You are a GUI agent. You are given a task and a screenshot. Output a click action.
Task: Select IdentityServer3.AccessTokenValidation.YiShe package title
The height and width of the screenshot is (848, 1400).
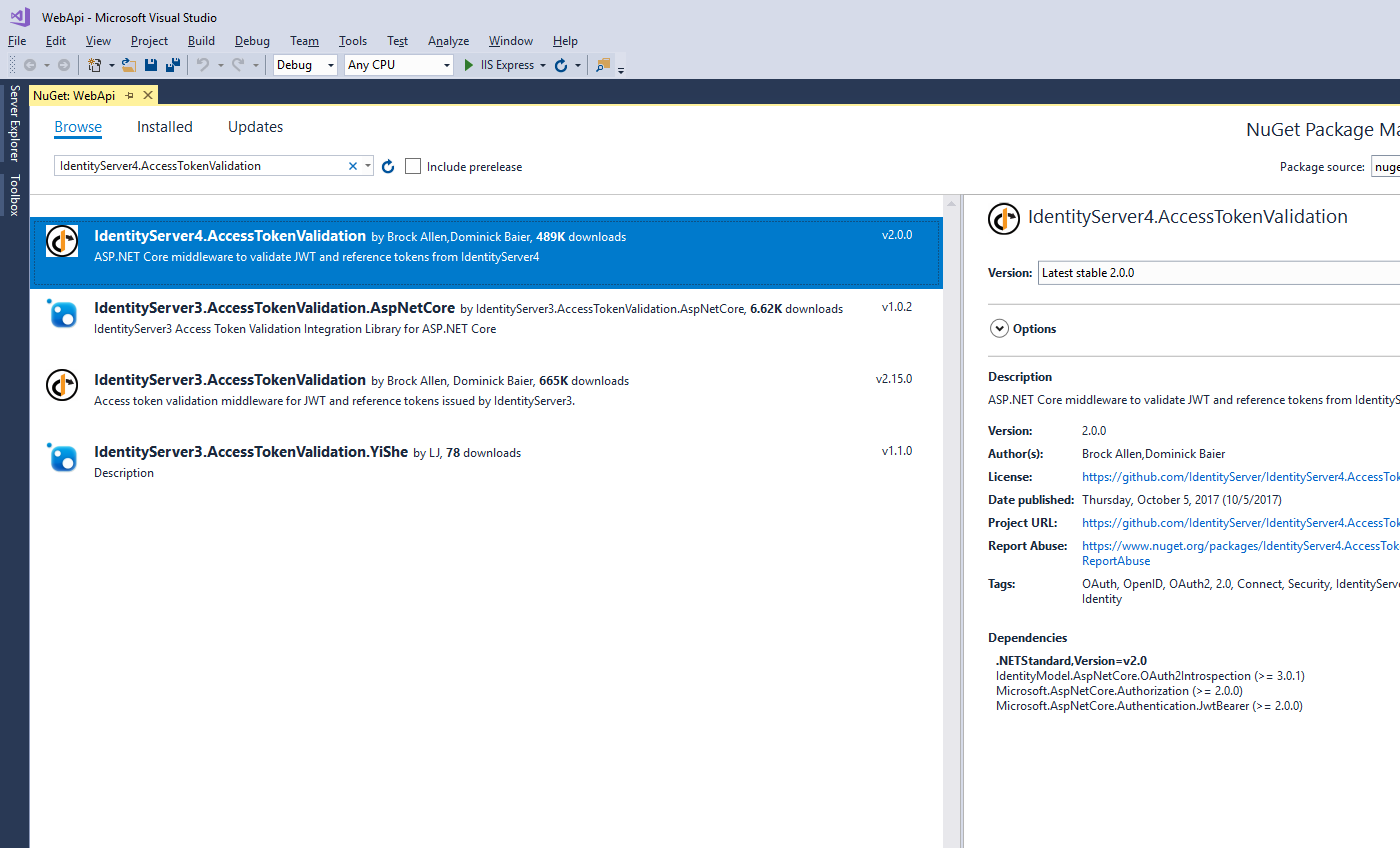click(251, 452)
